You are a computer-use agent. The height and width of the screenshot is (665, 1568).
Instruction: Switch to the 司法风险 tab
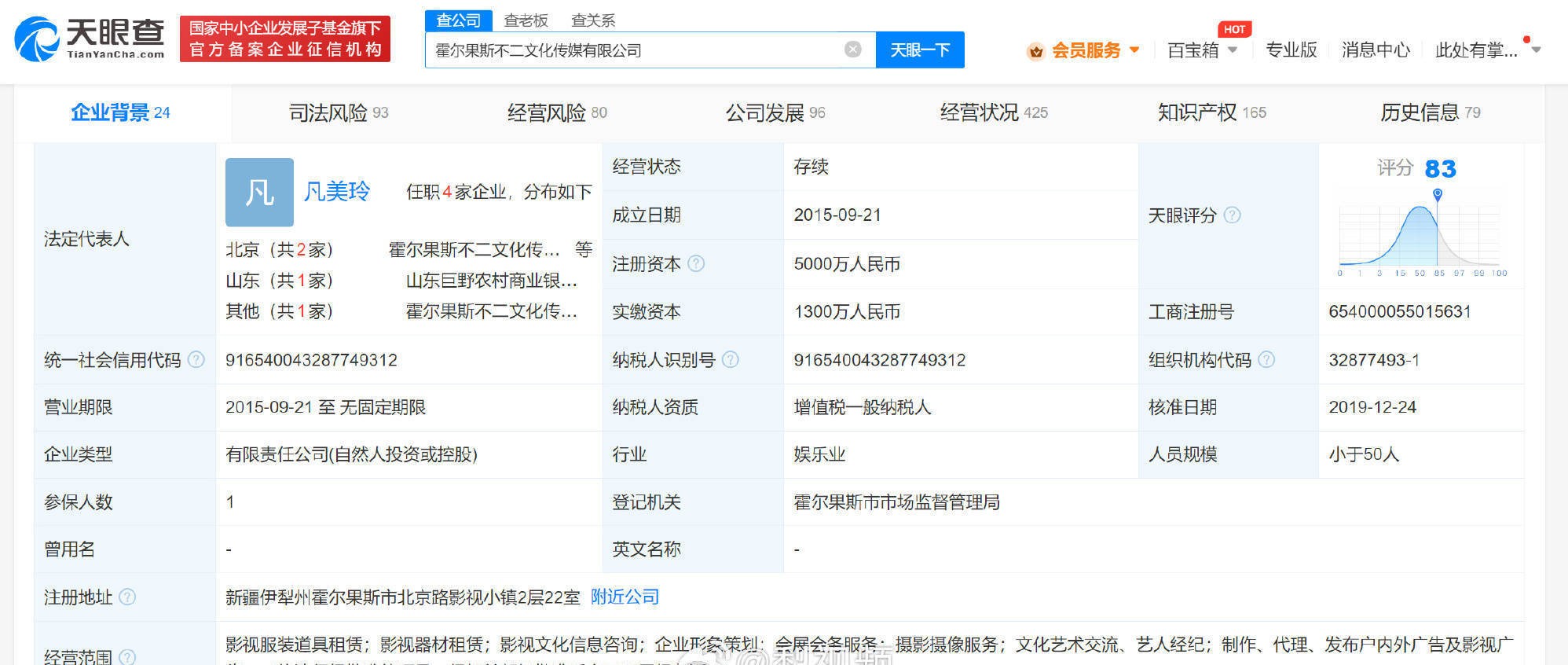point(339,113)
